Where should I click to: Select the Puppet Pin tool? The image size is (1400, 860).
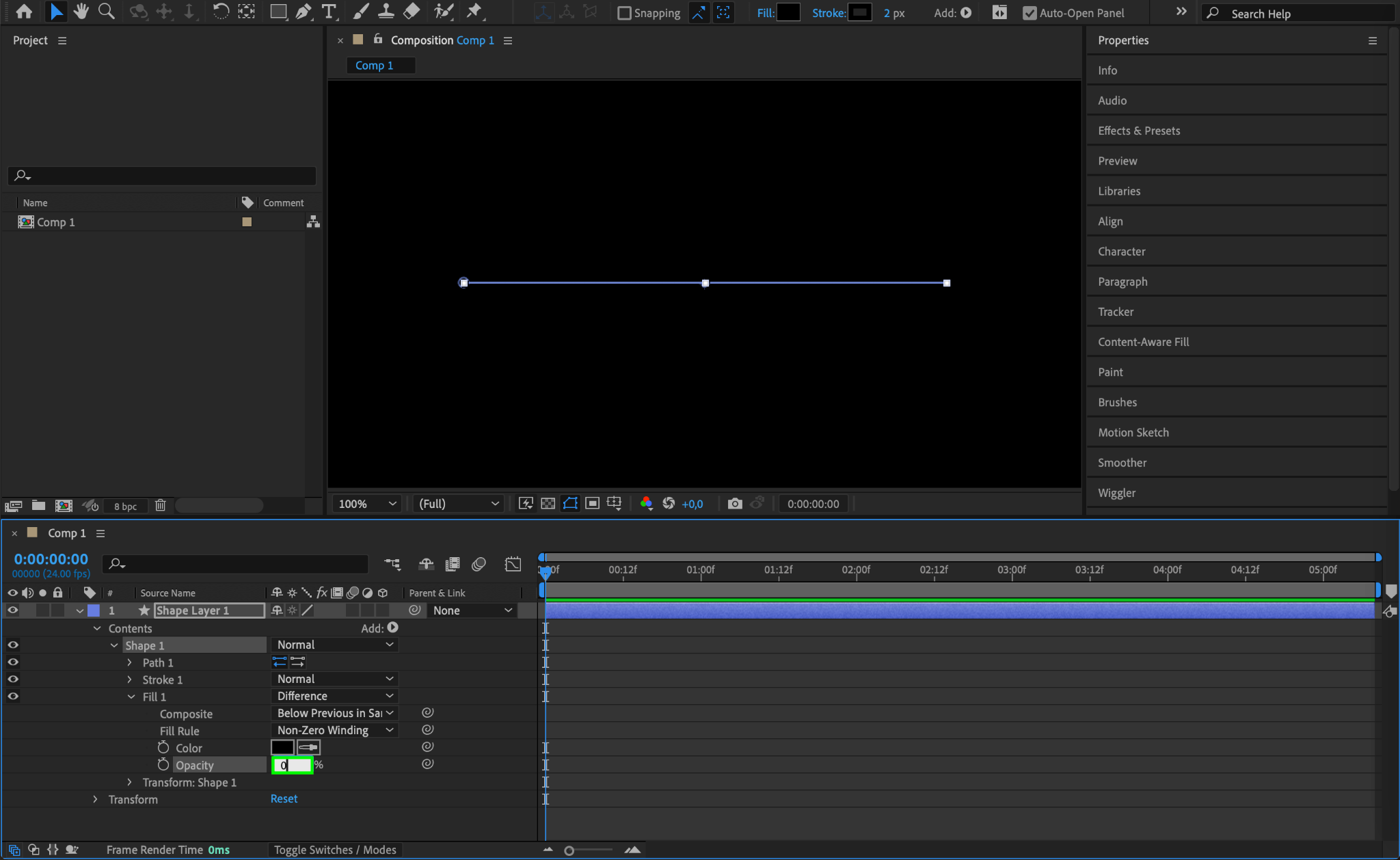click(x=474, y=12)
